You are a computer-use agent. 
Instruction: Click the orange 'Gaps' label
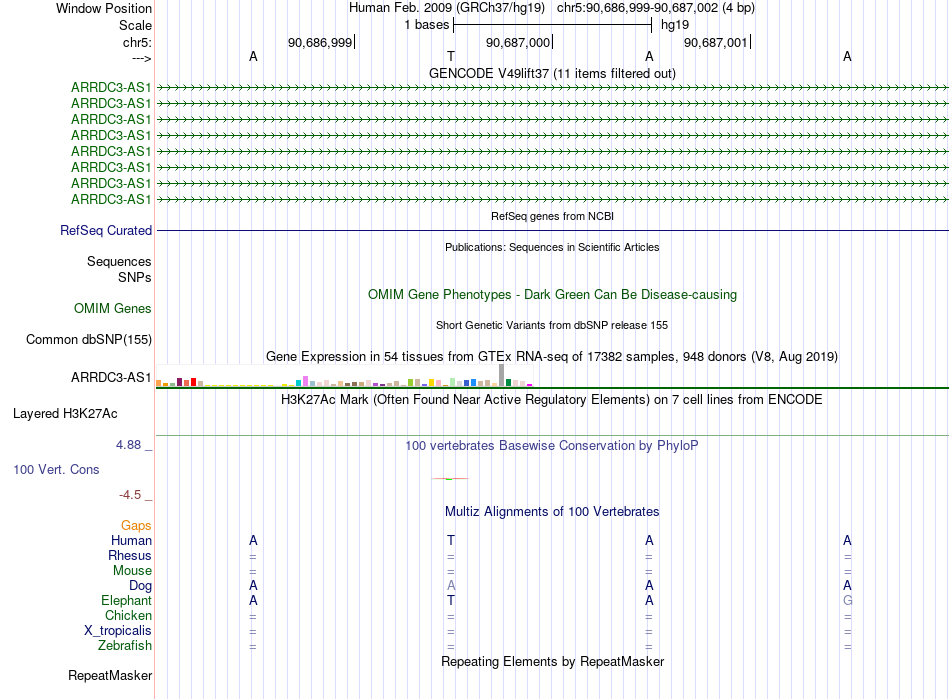point(136,525)
